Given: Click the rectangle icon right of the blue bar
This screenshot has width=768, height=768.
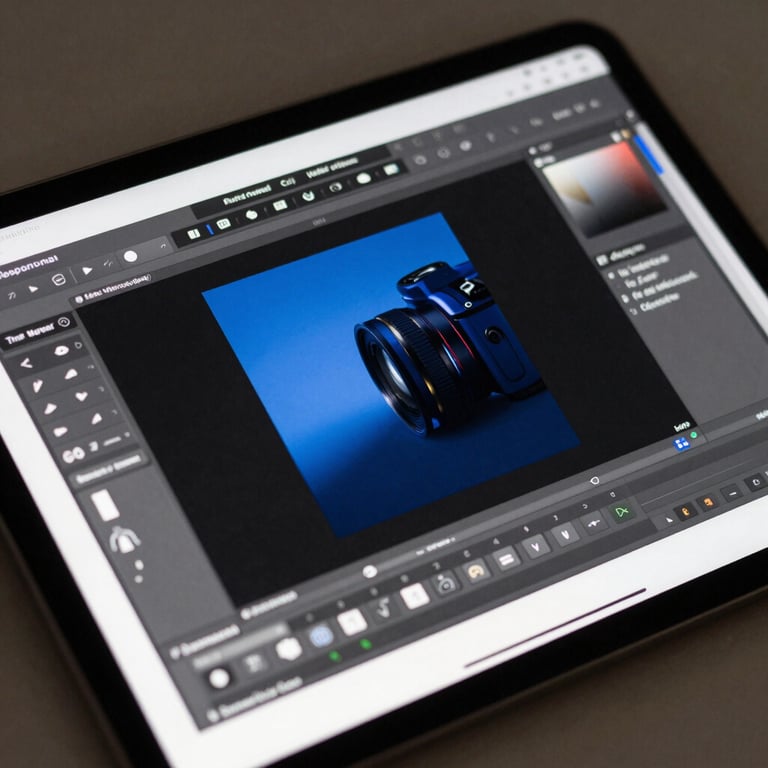Looking at the screenshot, I should click(x=223, y=224).
